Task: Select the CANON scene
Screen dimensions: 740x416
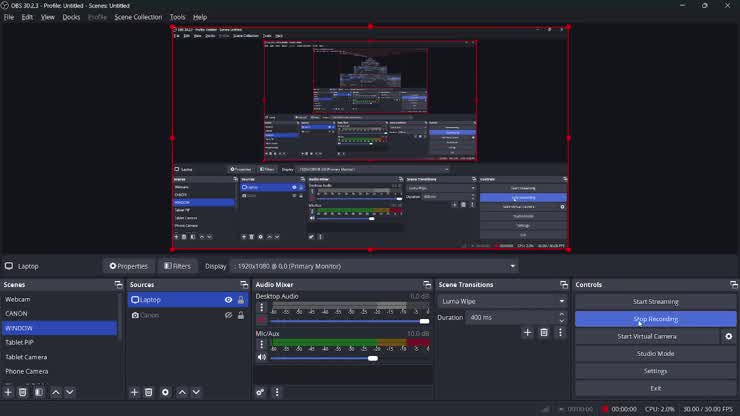Action: [59, 314]
